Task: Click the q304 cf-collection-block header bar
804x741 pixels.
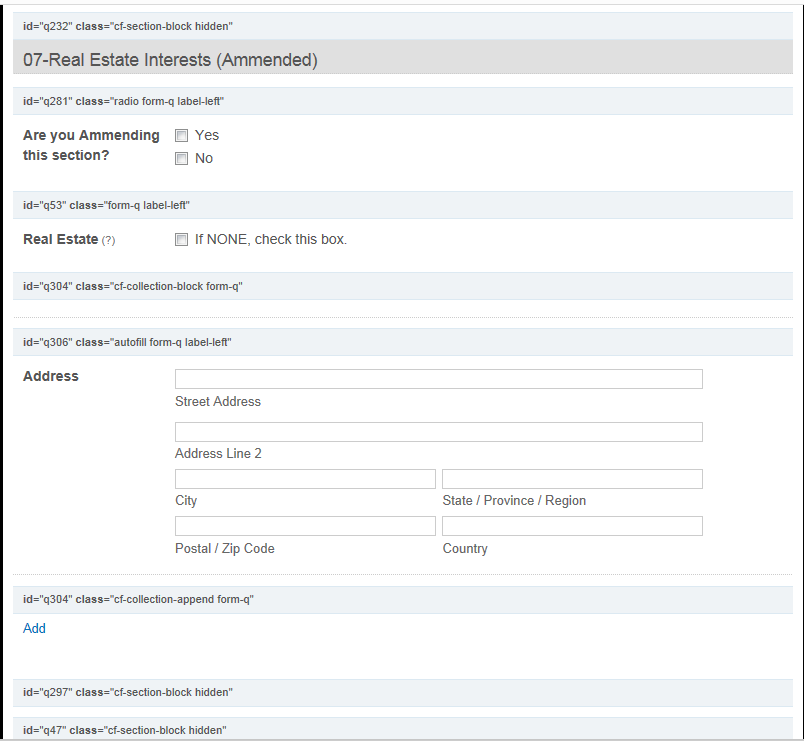Action: (x=402, y=286)
